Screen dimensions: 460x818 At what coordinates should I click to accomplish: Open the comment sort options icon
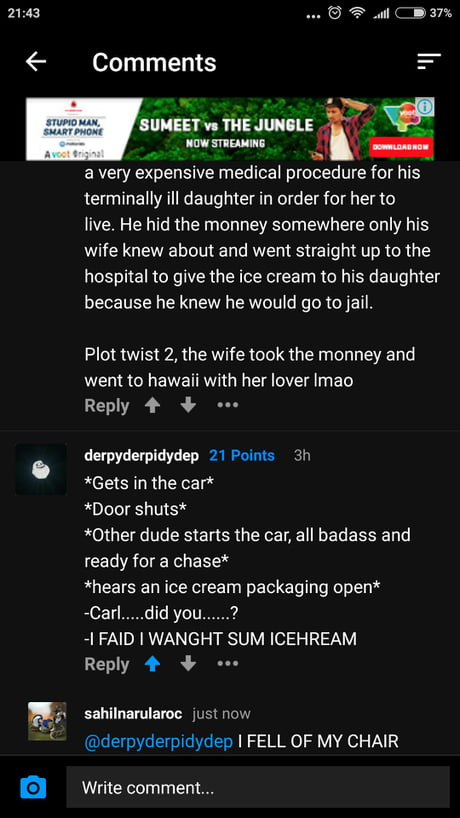429,62
